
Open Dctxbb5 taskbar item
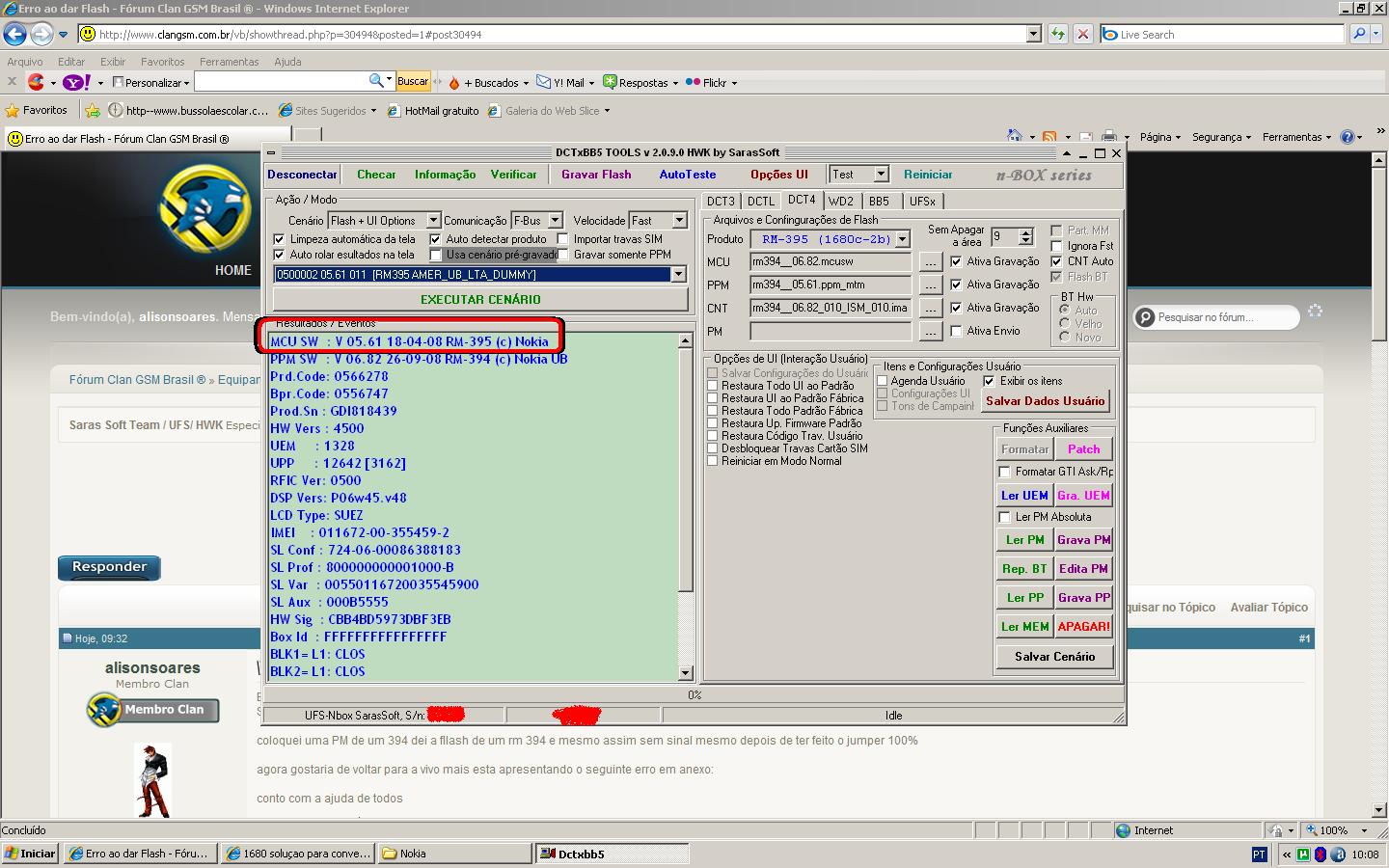coord(613,854)
